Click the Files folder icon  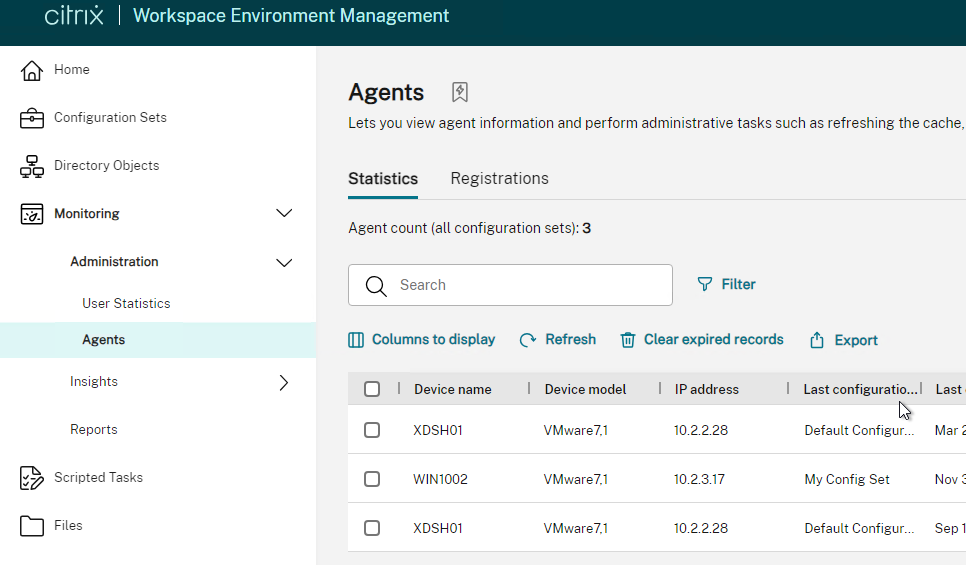click(31, 526)
